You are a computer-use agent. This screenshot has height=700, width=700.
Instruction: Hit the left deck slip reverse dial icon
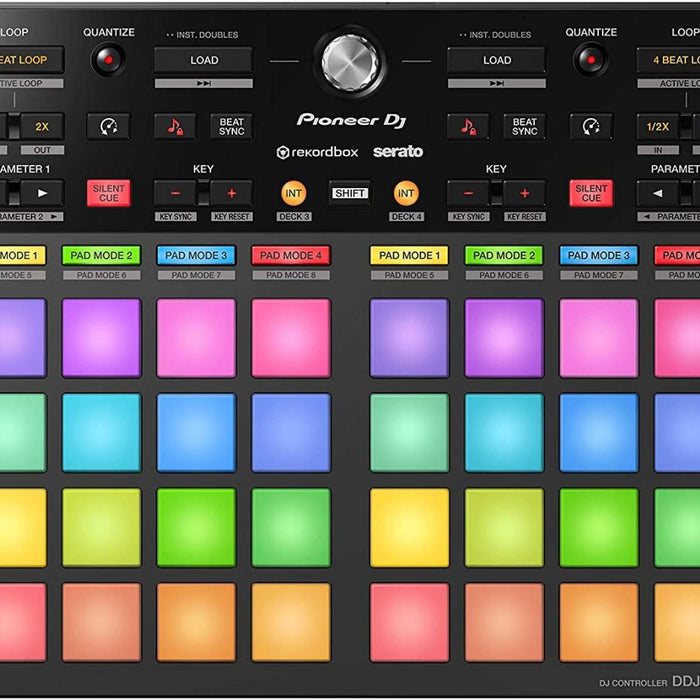(x=108, y=127)
